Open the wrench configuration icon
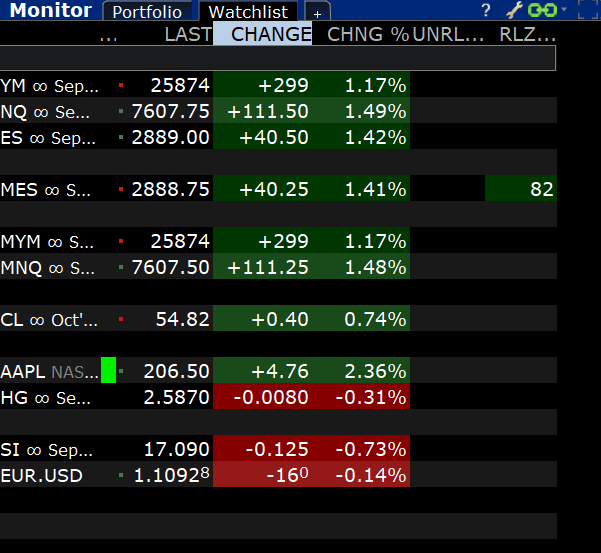The height and width of the screenshot is (553, 601). point(514,10)
